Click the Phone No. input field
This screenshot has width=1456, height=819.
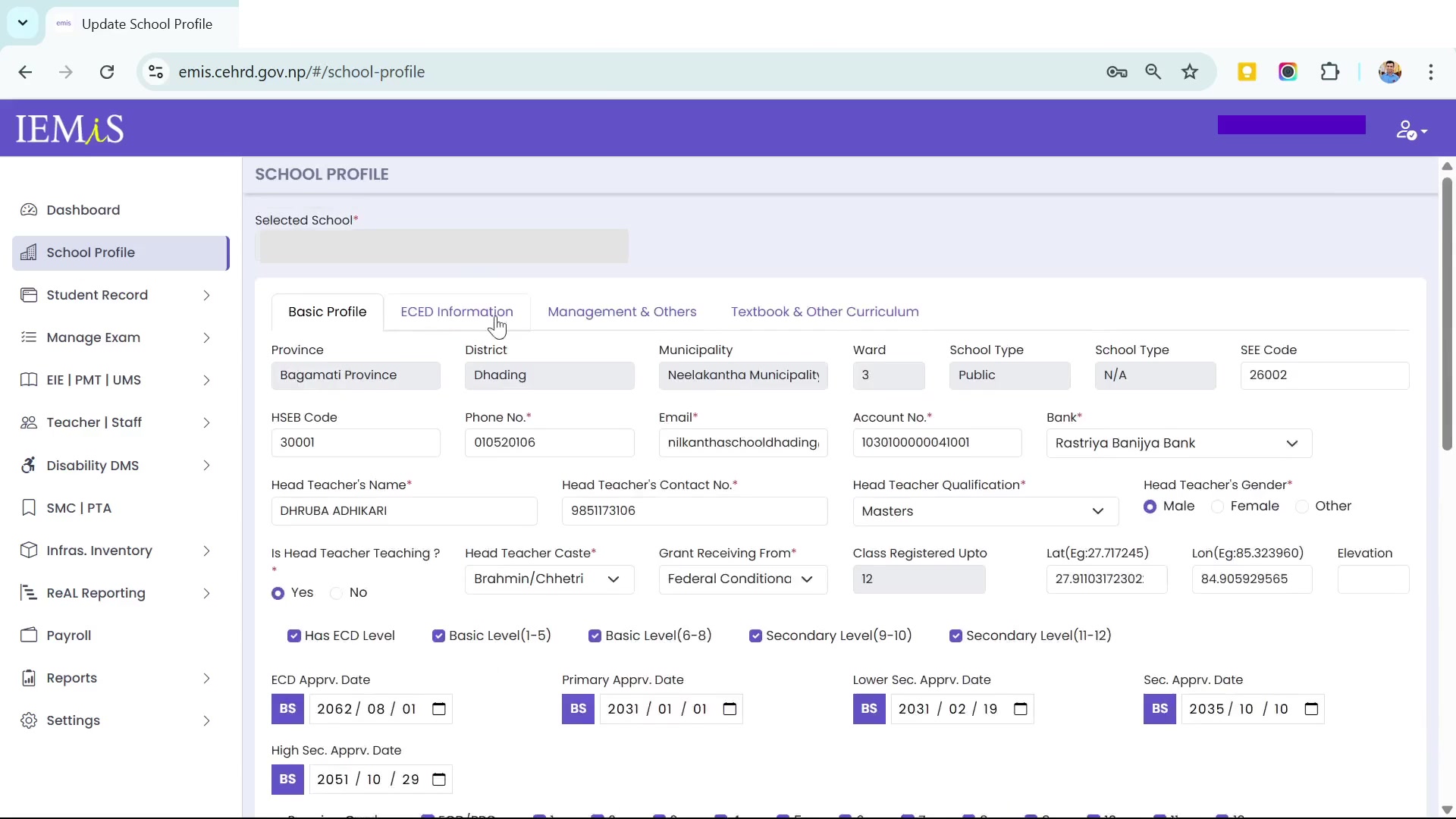pyautogui.click(x=549, y=443)
